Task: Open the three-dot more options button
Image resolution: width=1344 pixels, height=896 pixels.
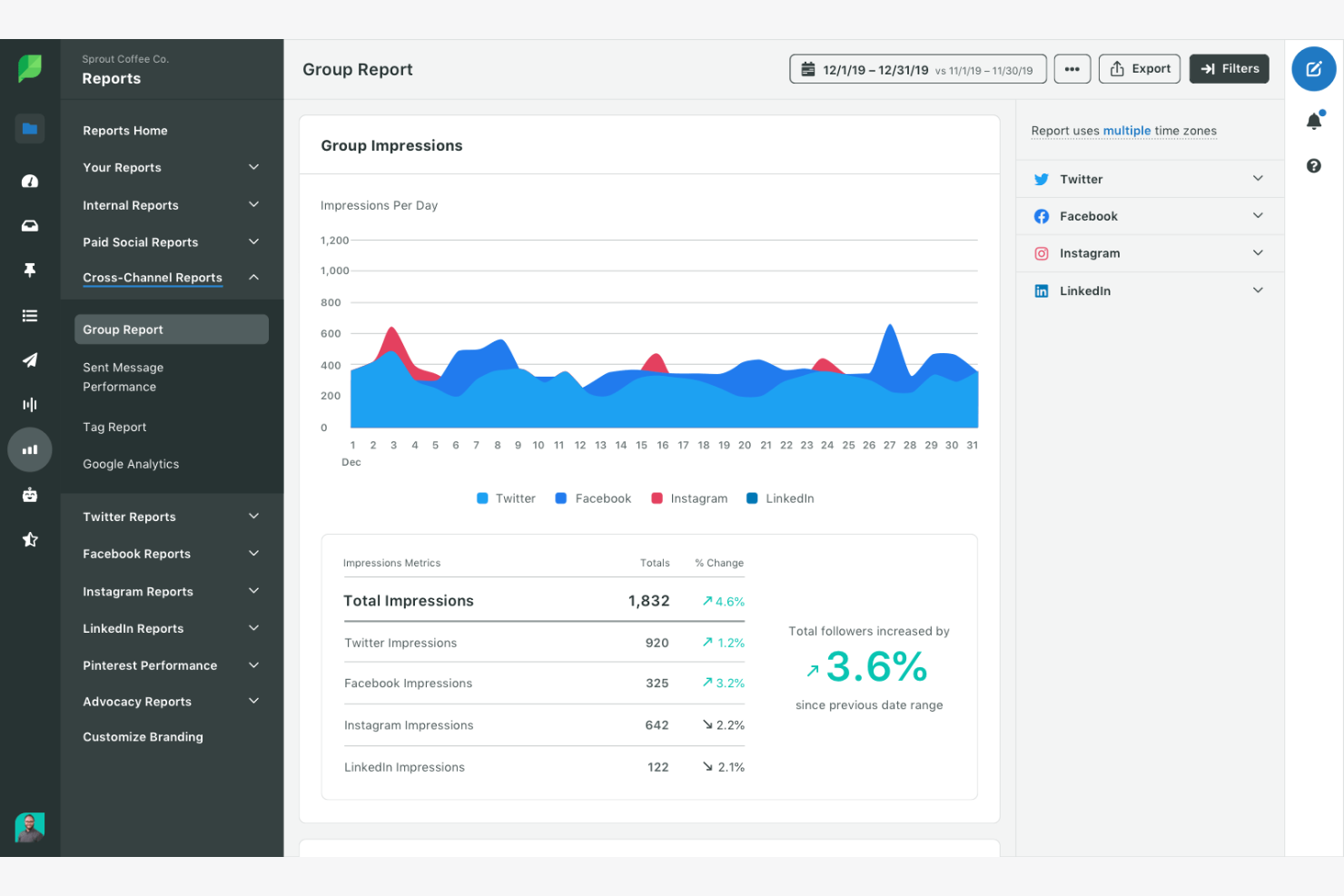Action: click(x=1072, y=69)
